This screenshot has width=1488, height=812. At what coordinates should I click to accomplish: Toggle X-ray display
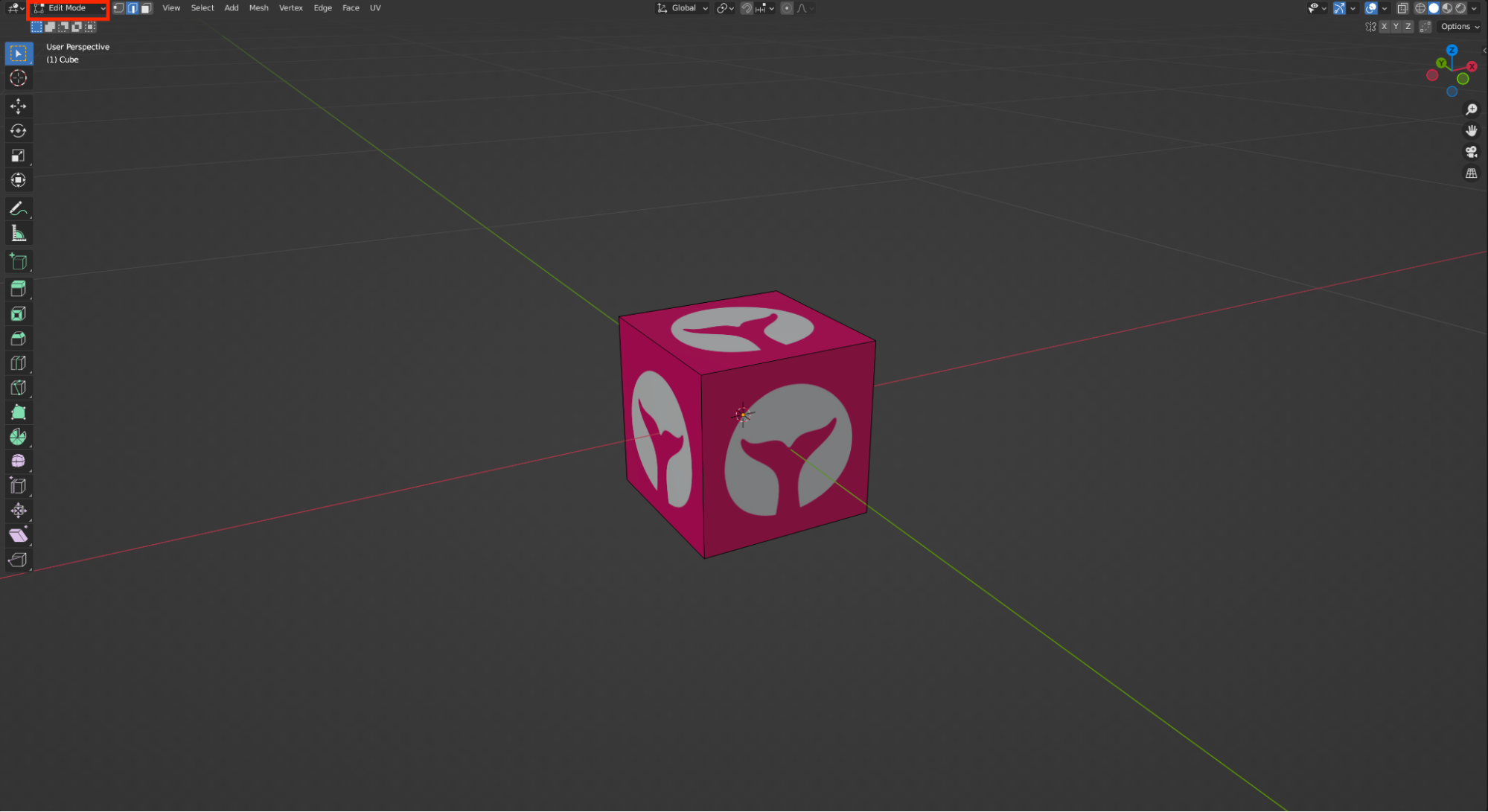(x=1402, y=8)
